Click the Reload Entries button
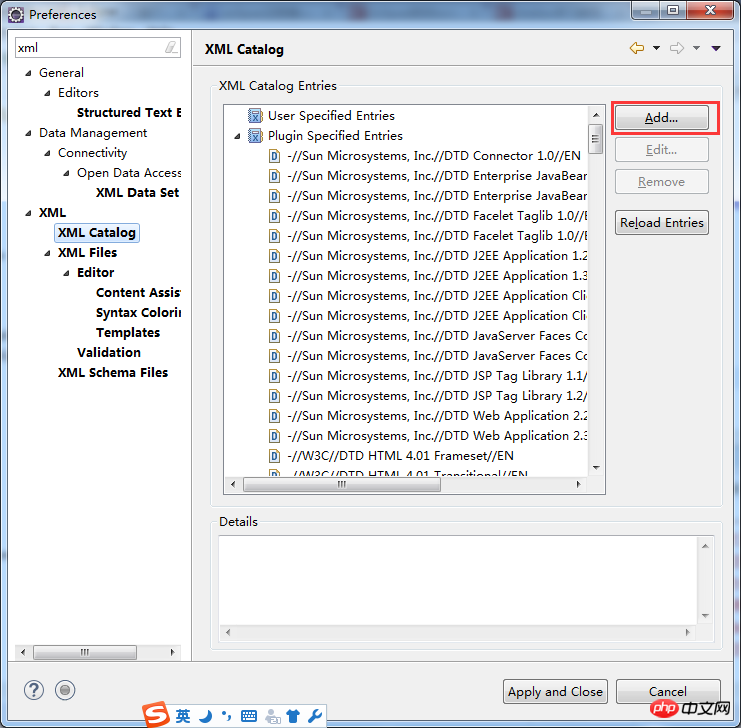Screen dimensions: 741x728 tap(662, 223)
